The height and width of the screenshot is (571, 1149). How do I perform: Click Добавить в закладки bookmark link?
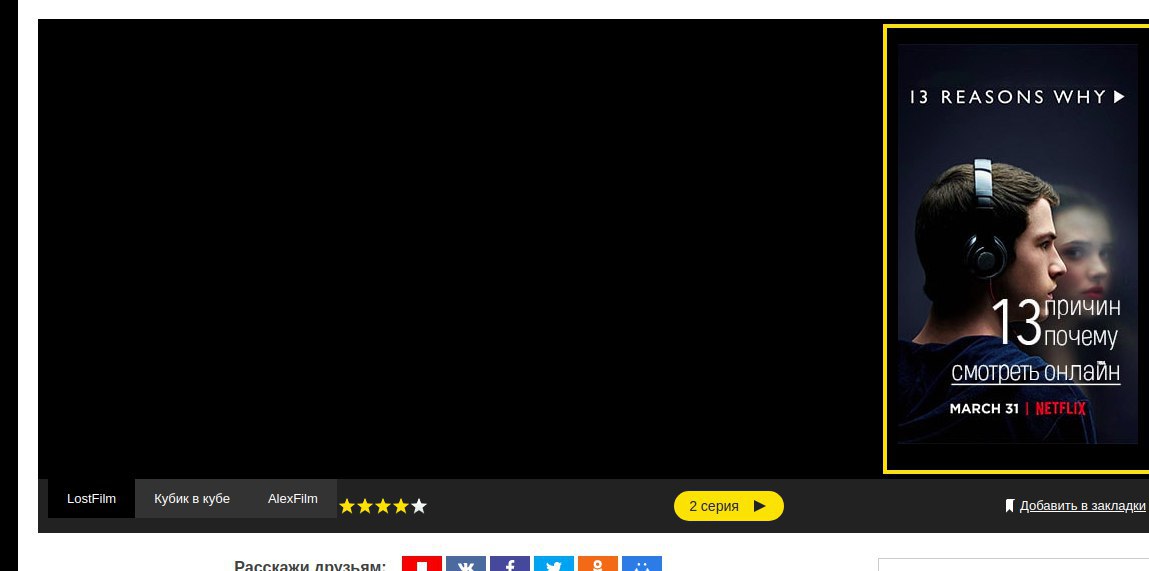click(x=1082, y=505)
